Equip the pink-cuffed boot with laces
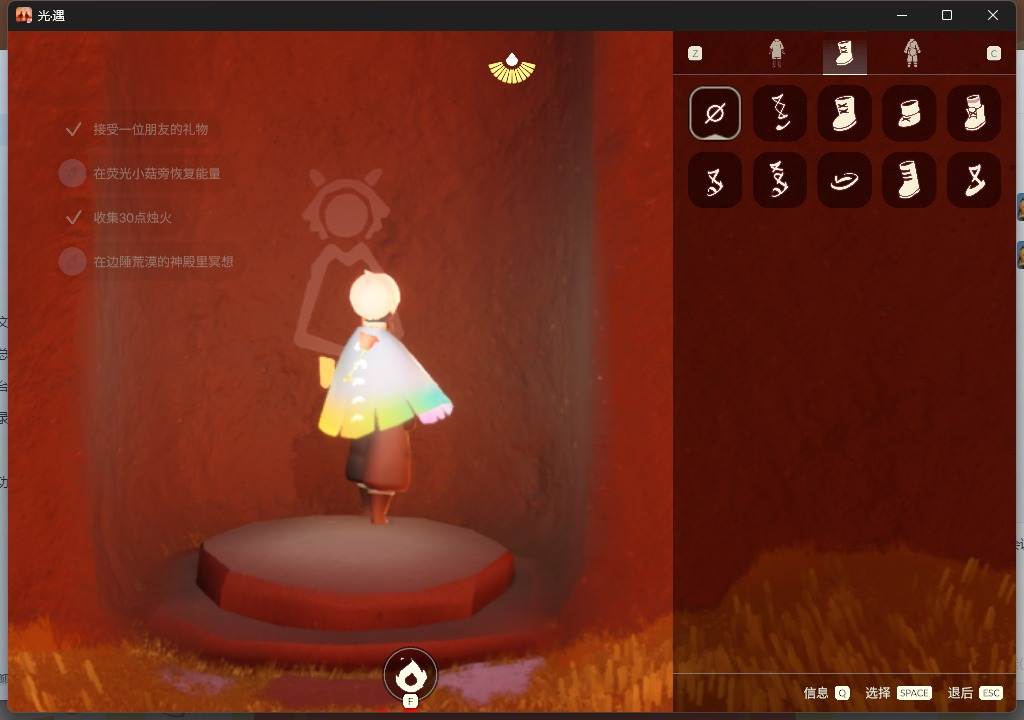Screen dimensions: 1024x720 [973, 113]
